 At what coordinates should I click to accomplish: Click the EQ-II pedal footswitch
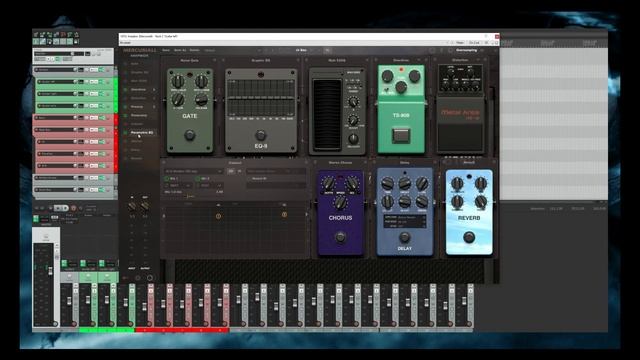[260, 135]
